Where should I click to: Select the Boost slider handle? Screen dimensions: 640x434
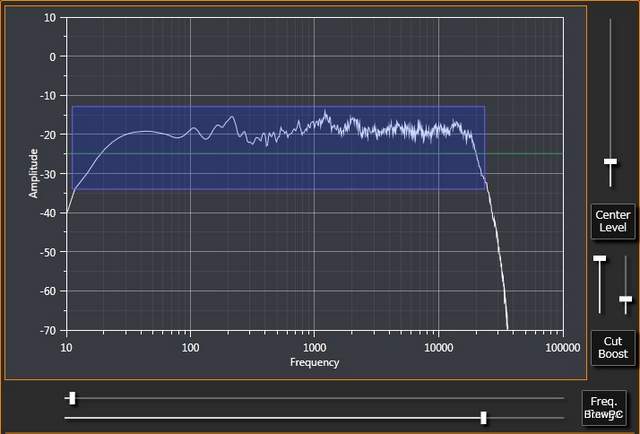[626, 298]
